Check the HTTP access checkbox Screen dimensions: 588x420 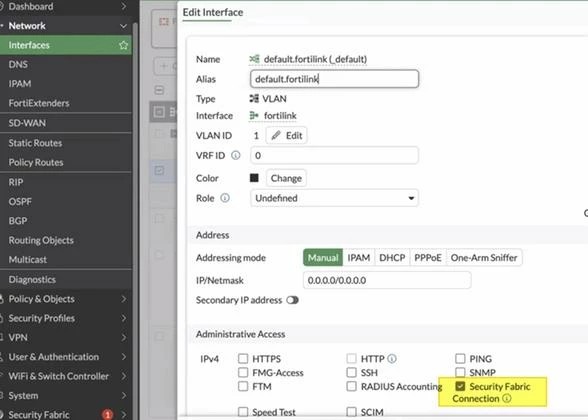coord(351,359)
